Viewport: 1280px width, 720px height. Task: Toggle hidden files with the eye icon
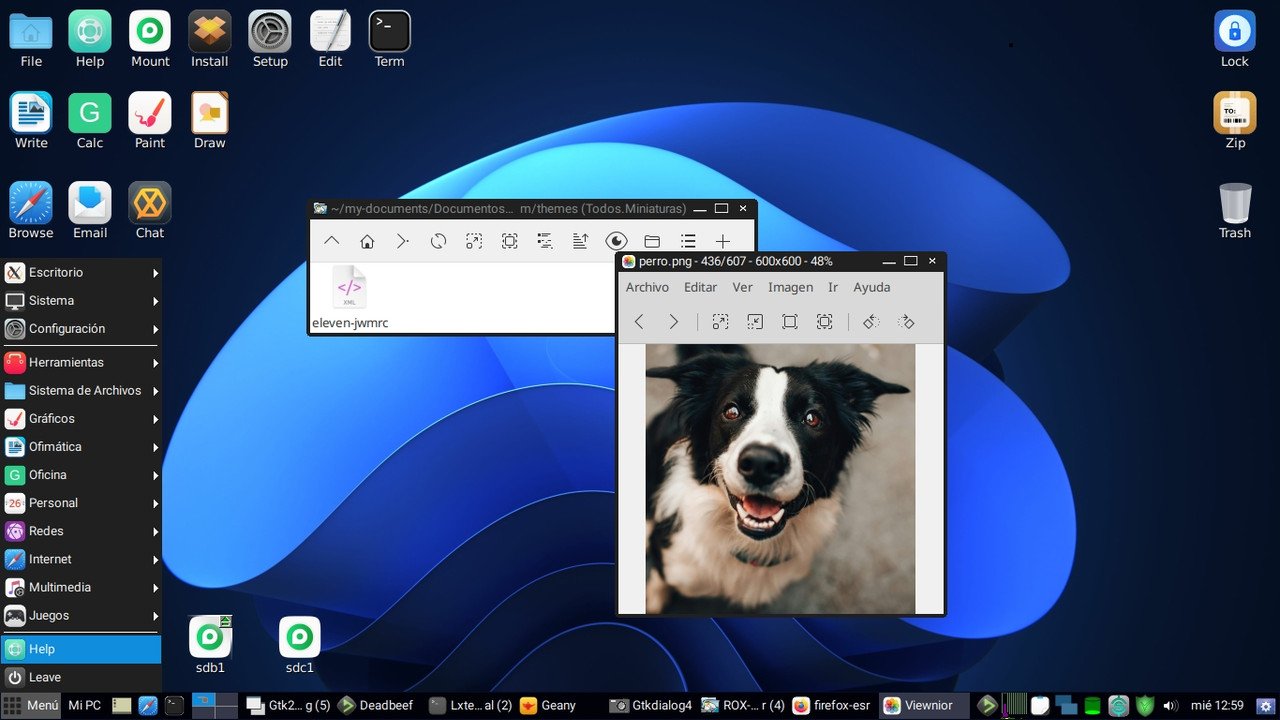[x=617, y=241]
